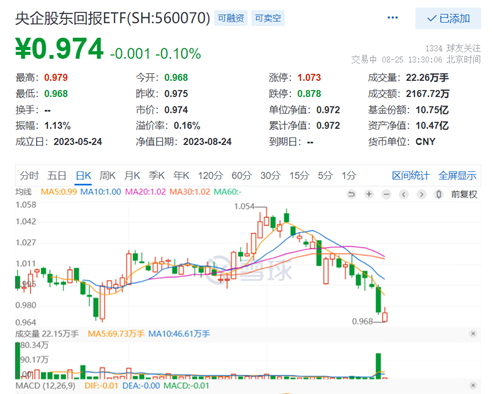Click the MA5:0.99 moving average label

(x=59, y=192)
